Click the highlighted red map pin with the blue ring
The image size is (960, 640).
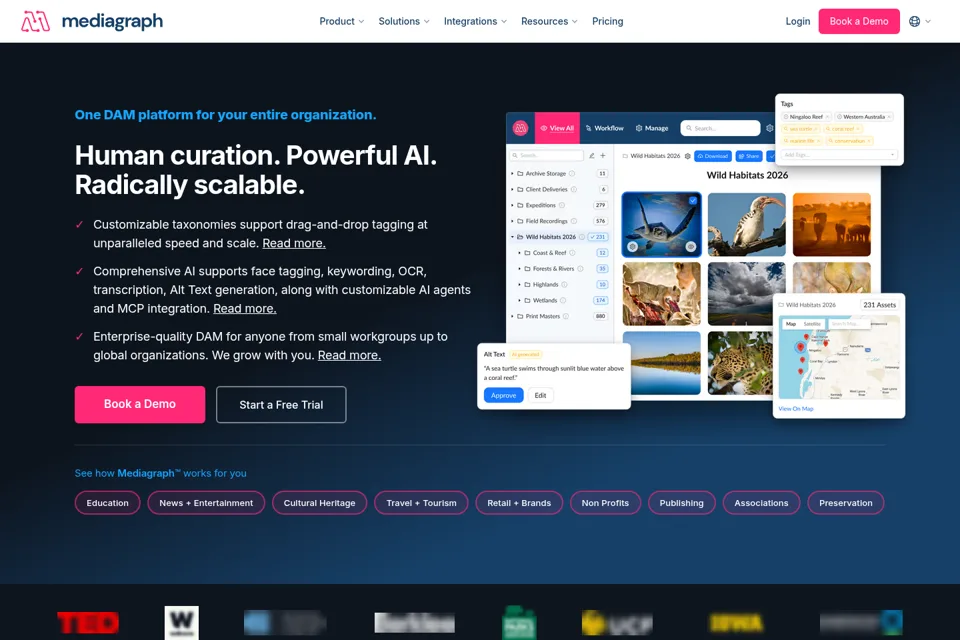(x=800, y=347)
